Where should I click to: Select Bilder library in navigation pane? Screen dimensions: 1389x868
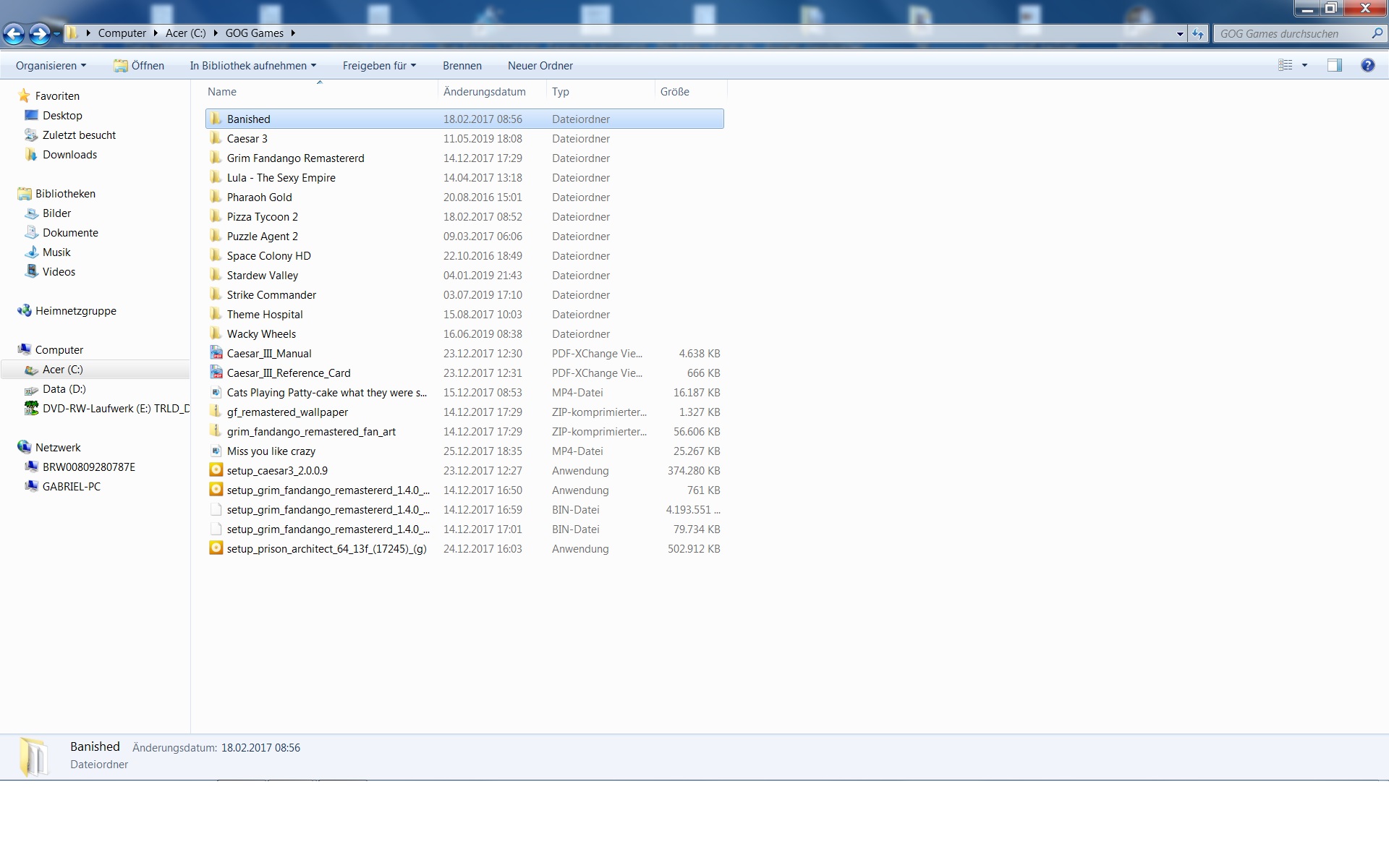56,213
